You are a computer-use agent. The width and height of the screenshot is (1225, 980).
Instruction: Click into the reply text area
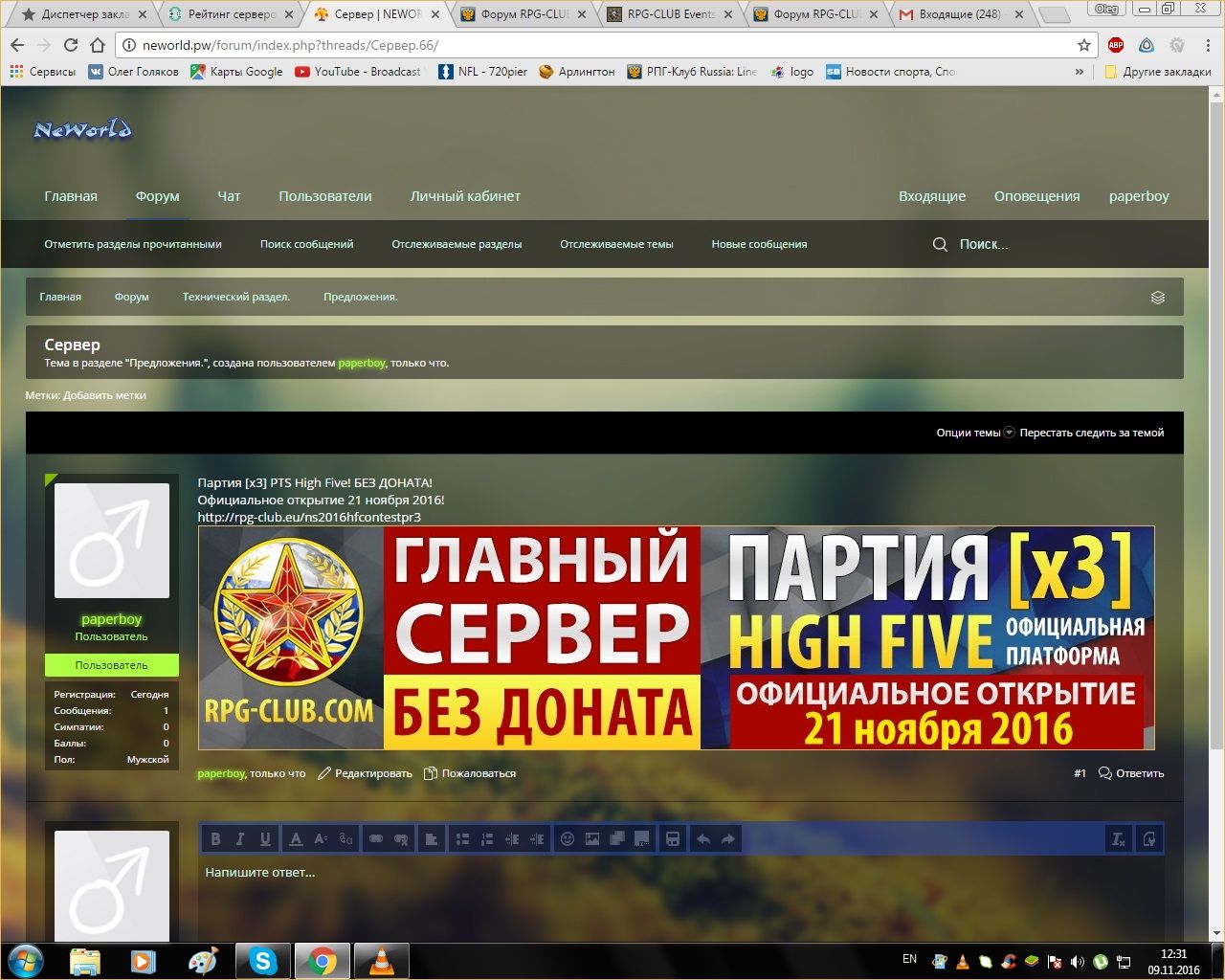coord(681,899)
